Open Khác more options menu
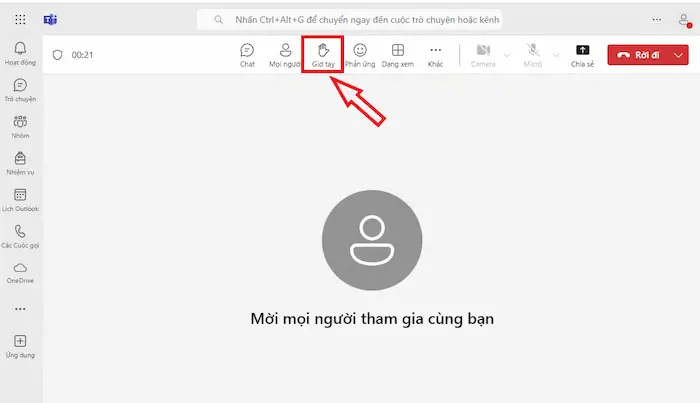Viewport: 700px width, 403px height. point(435,54)
